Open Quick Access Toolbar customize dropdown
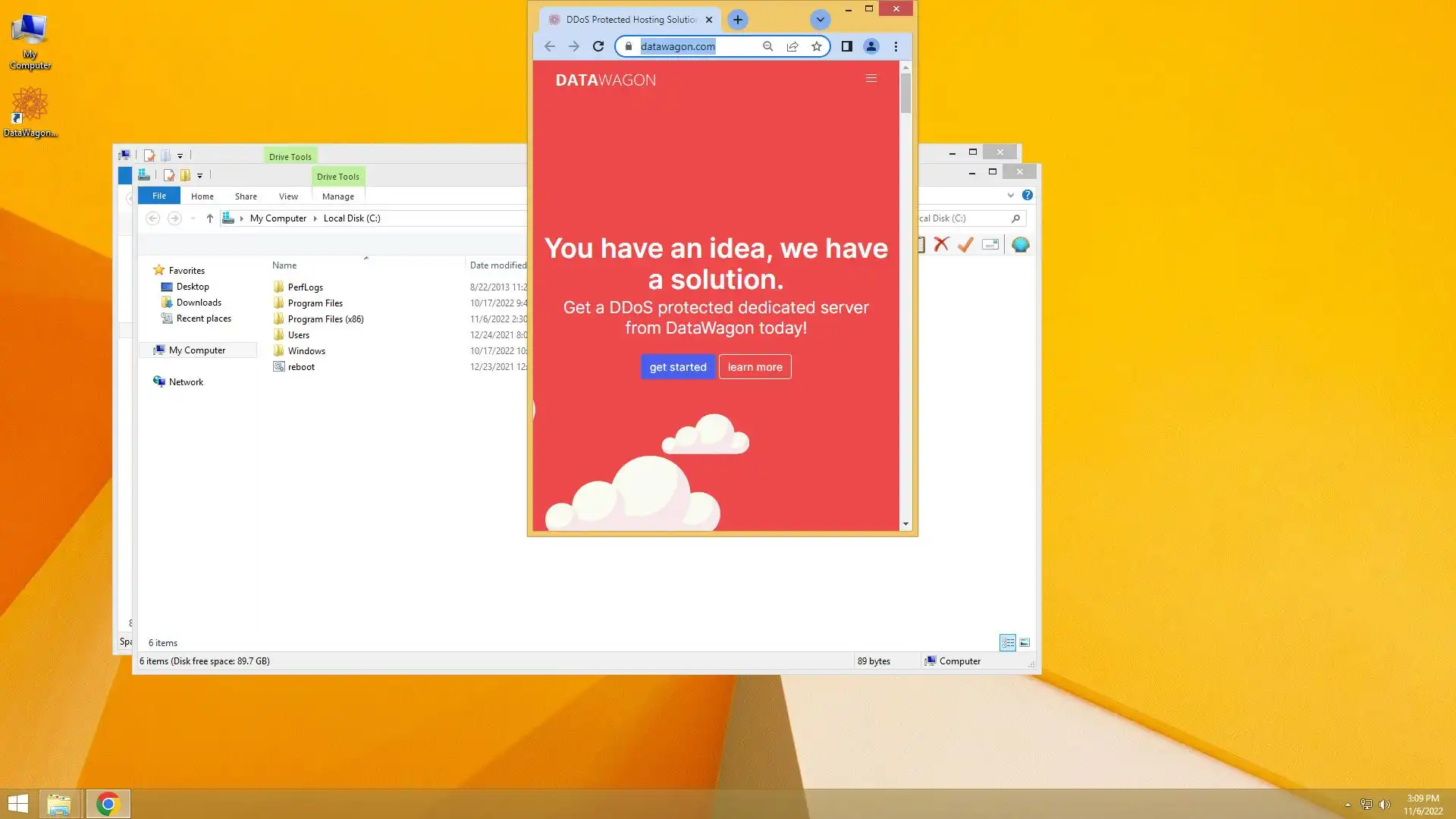This screenshot has height=819, width=1456. point(200,175)
